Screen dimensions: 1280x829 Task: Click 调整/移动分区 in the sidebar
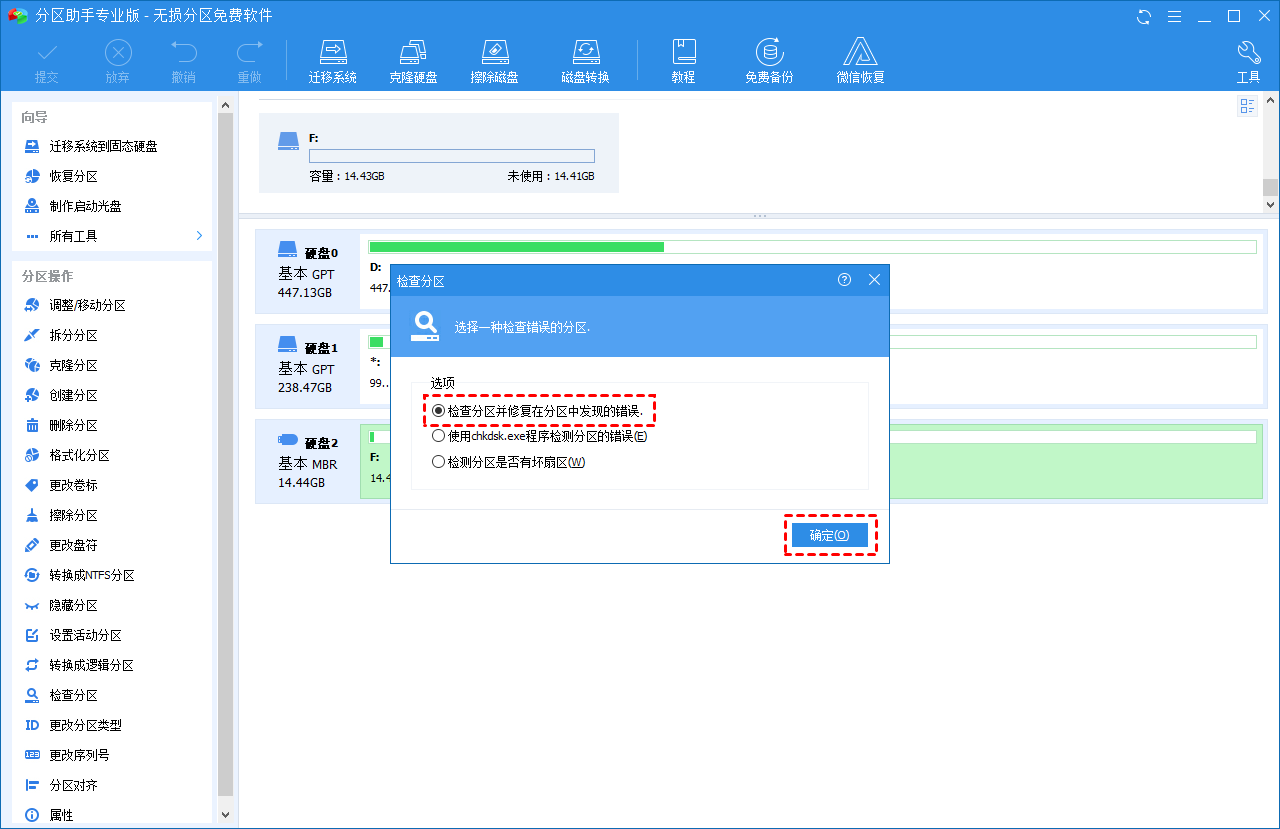click(87, 306)
